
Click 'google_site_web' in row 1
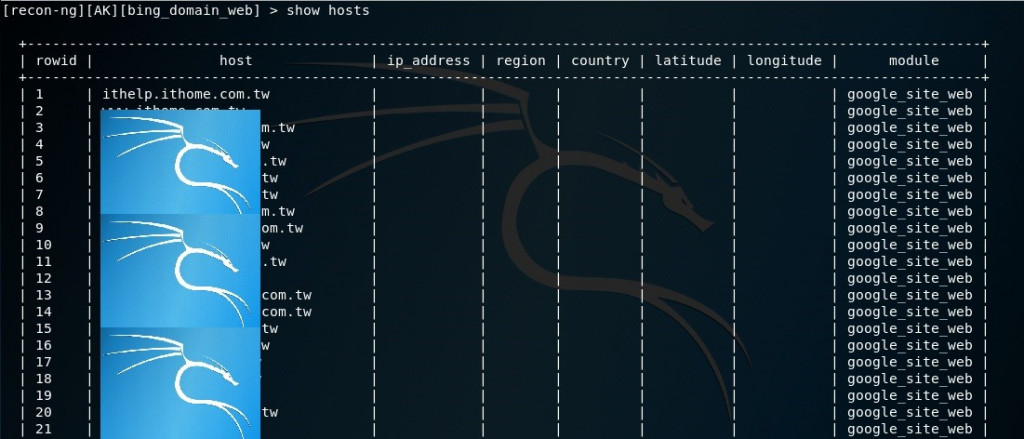click(910, 94)
